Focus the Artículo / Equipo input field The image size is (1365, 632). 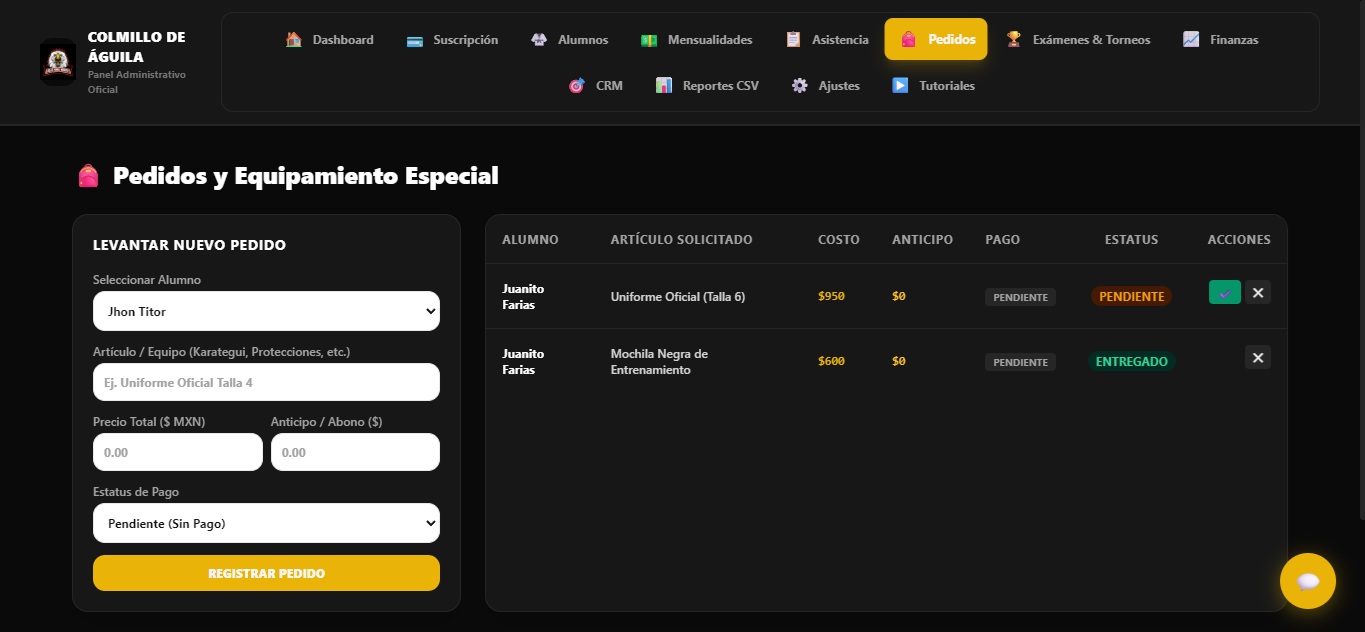(x=266, y=382)
